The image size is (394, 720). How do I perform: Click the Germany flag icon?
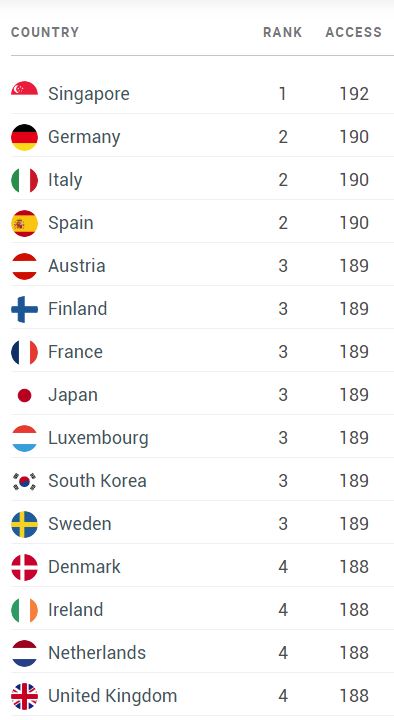(x=24, y=137)
